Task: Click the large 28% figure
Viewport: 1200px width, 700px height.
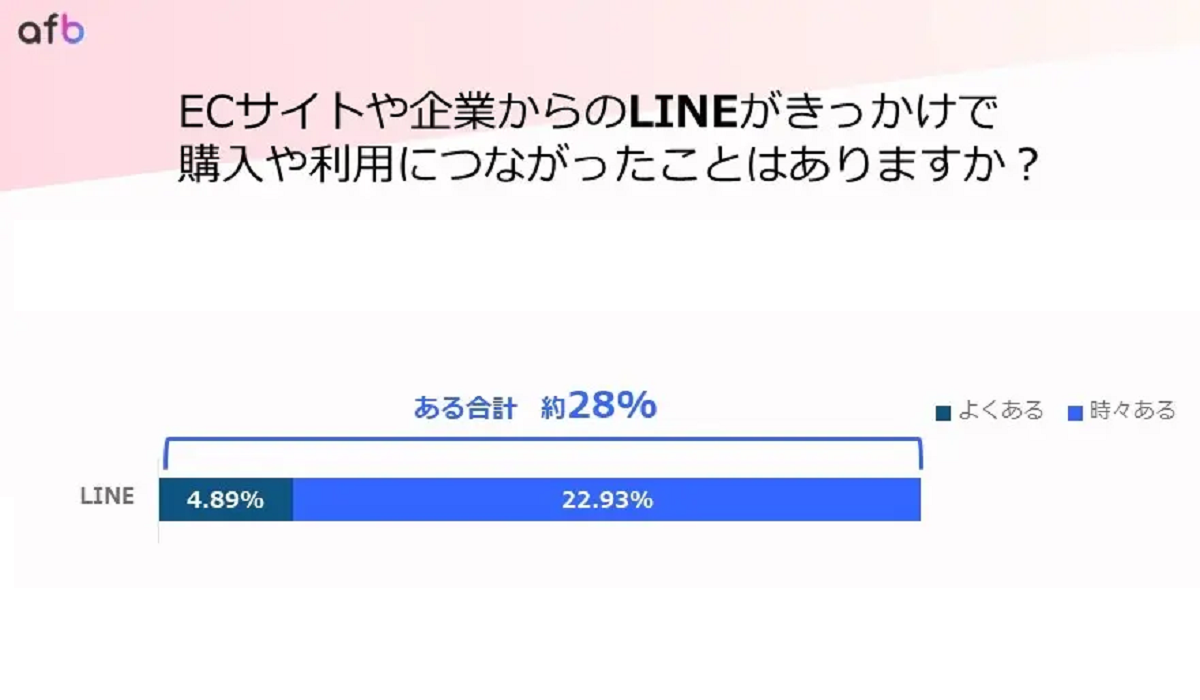Action: 612,406
